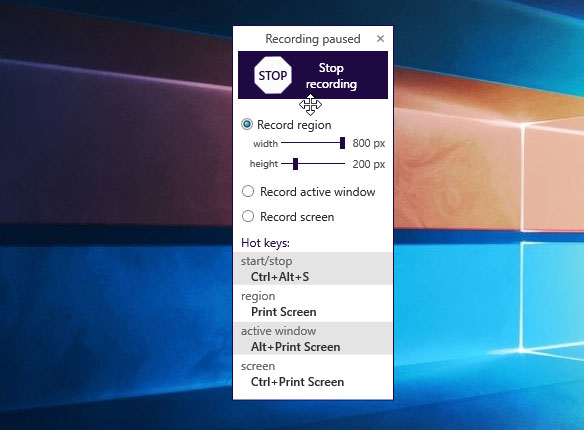The height and width of the screenshot is (430, 584).
Task: Click the Stop recording button text
Action: click(x=331, y=76)
